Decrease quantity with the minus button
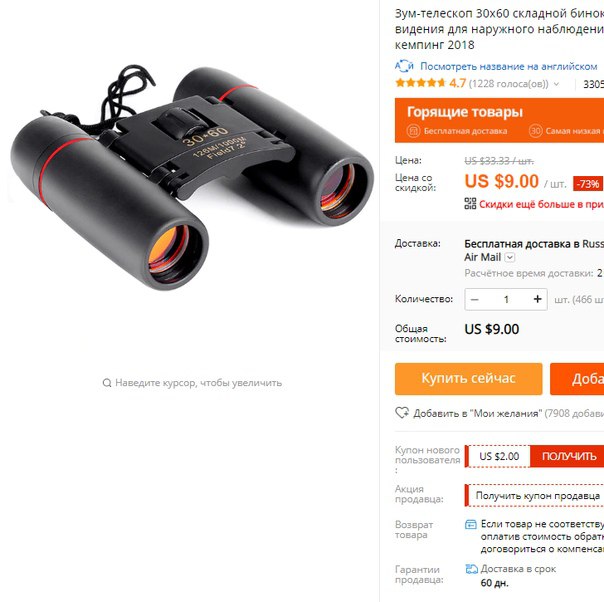This screenshot has width=604, height=602. click(x=475, y=299)
